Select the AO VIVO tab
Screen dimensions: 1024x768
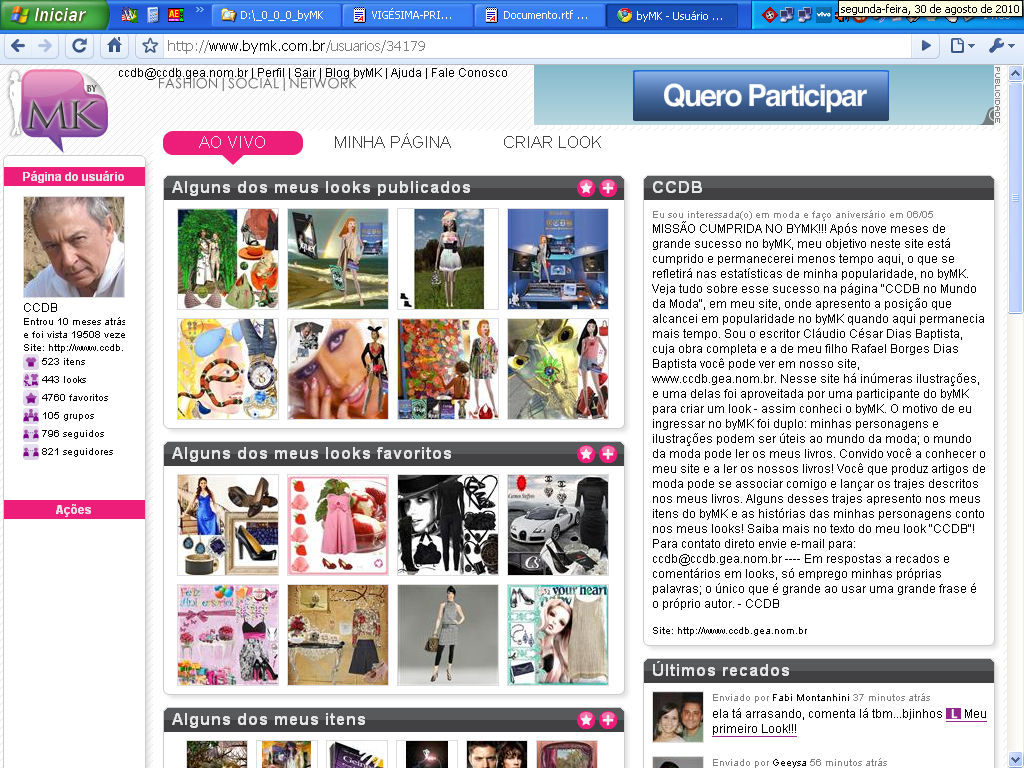click(232, 142)
